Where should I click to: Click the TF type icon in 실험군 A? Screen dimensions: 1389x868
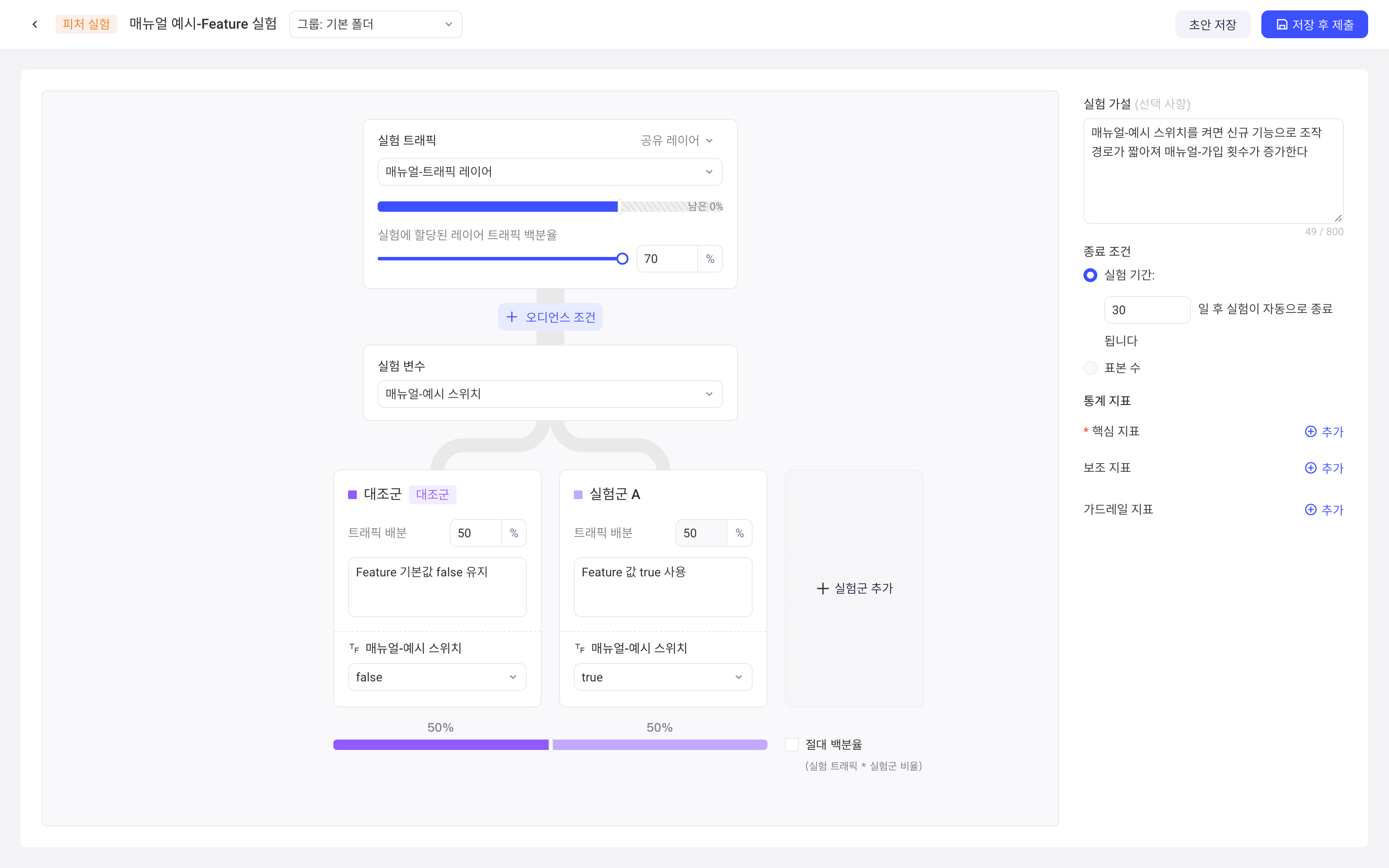click(x=580, y=648)
